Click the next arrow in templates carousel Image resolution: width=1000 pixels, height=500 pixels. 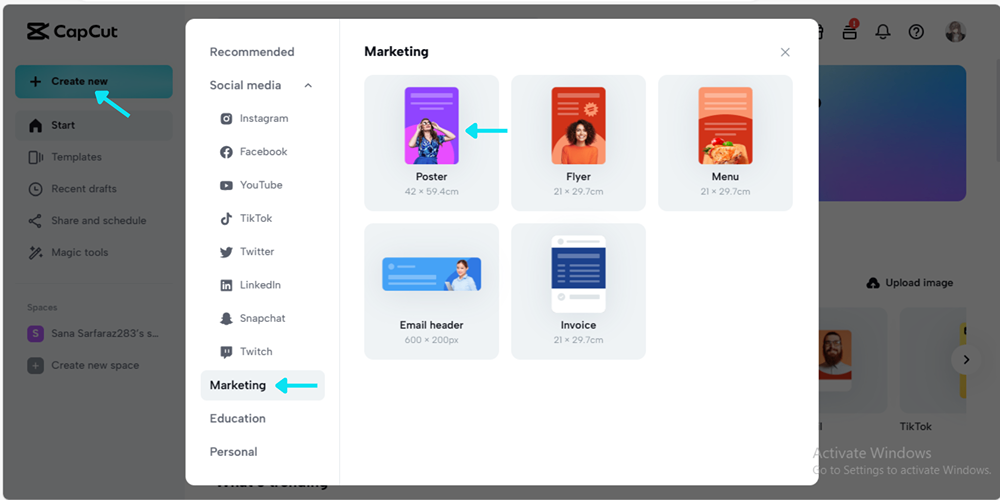[966, 360]
